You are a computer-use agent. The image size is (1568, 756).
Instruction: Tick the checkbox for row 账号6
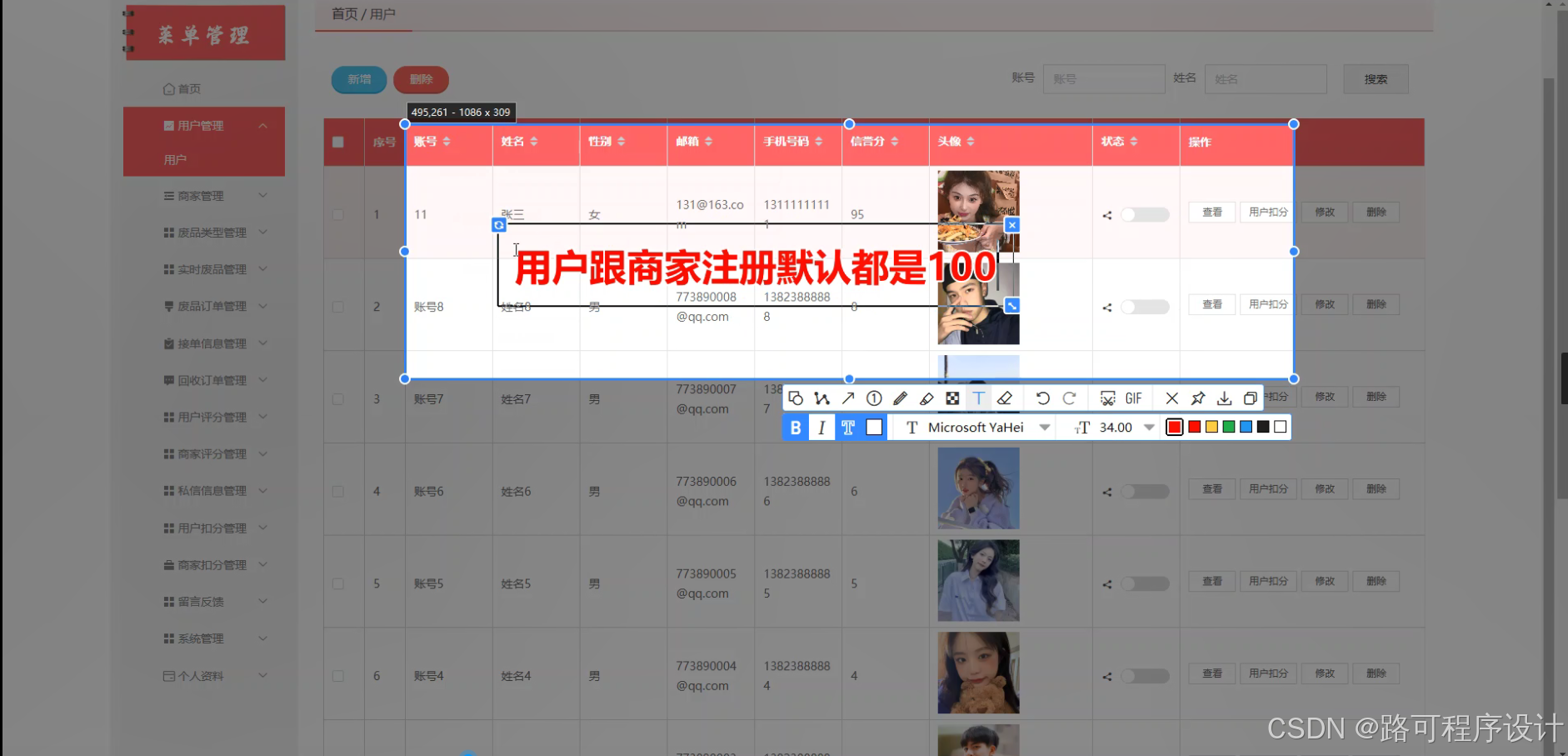point(338,492)
